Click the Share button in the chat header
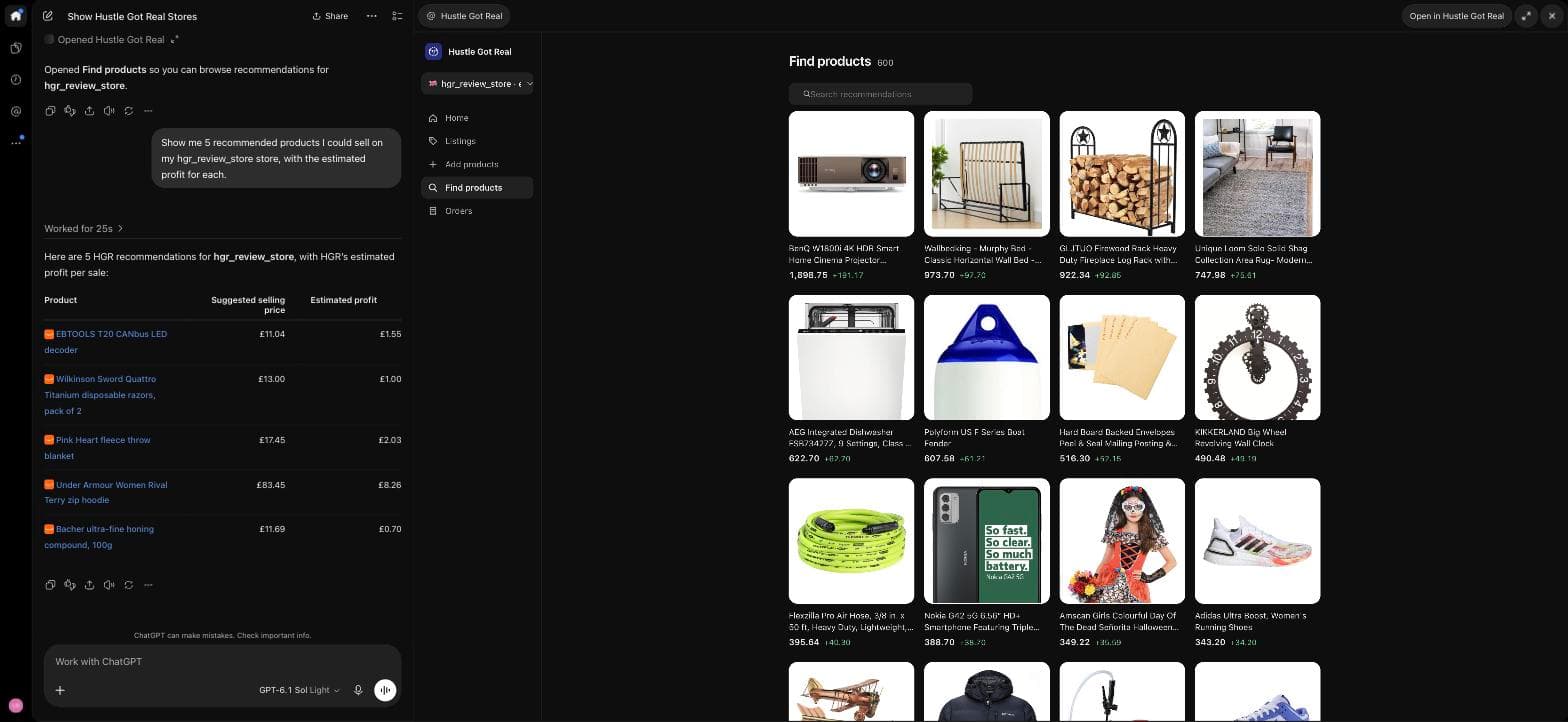Image resolution: width=1568 pixels, height=722 pixels. pyautogui.click(x=330, y=16)
